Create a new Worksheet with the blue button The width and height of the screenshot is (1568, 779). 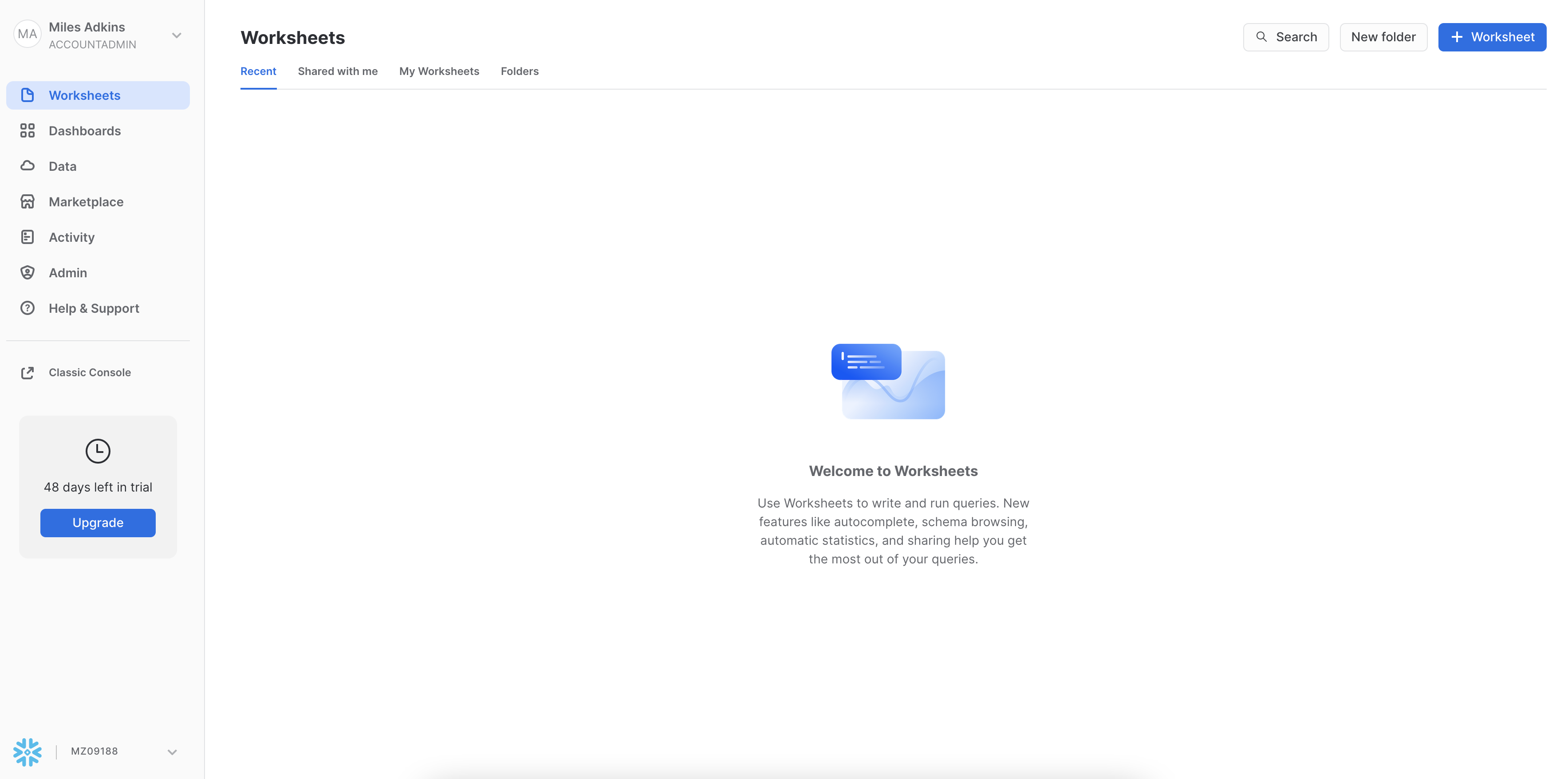pyautogui.click(x=1493, y=37)
